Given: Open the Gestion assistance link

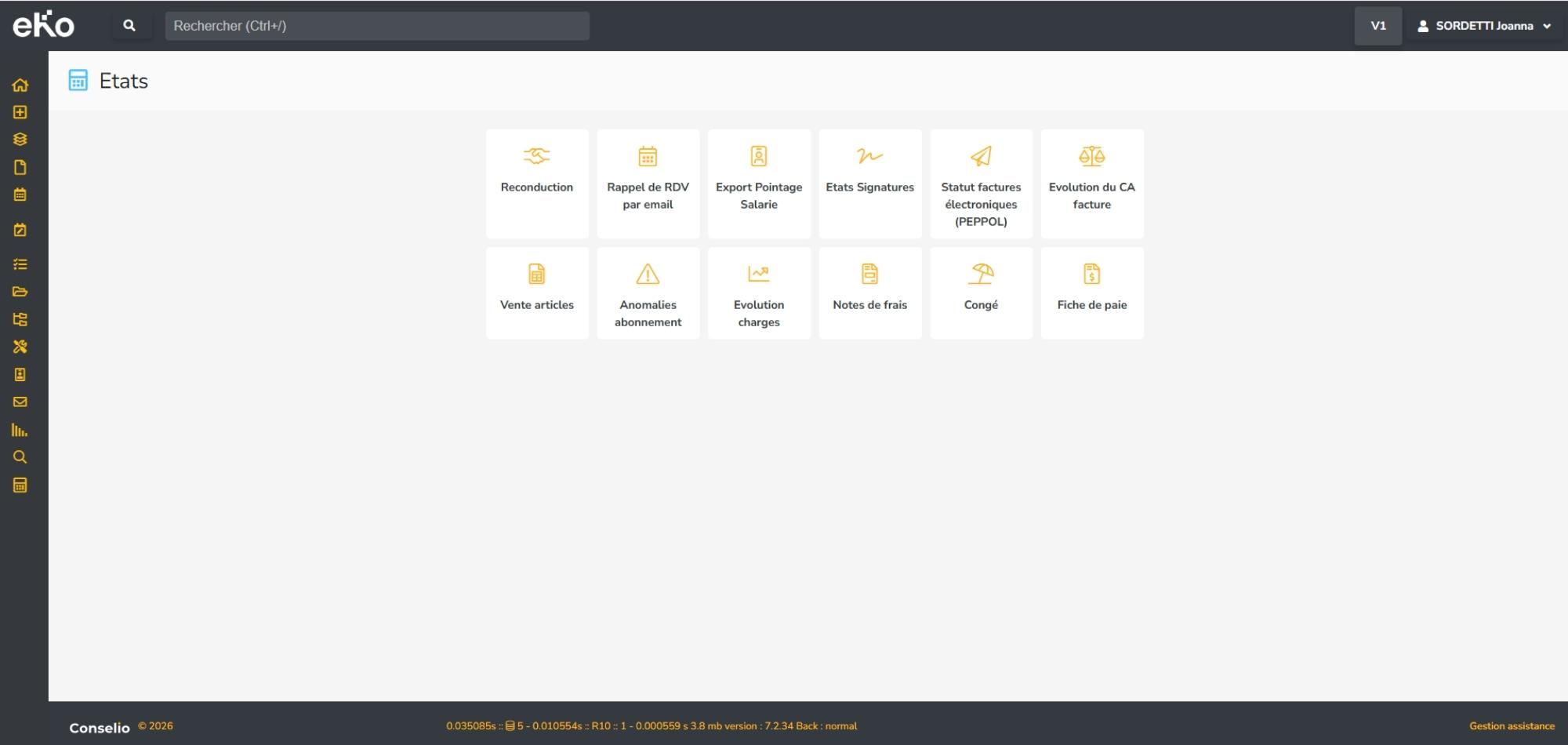Looking at the screenshot, I should 1512,726.
